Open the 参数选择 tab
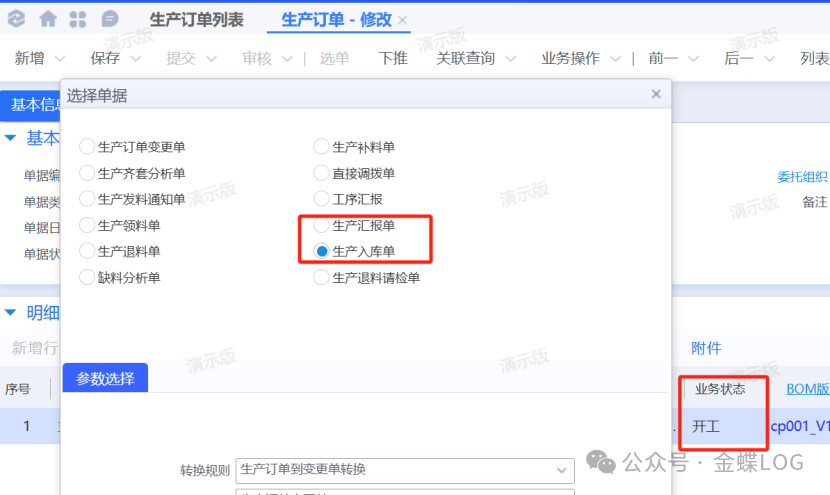The height and width of the screenshot is (495, 830). tap(105, 378)
